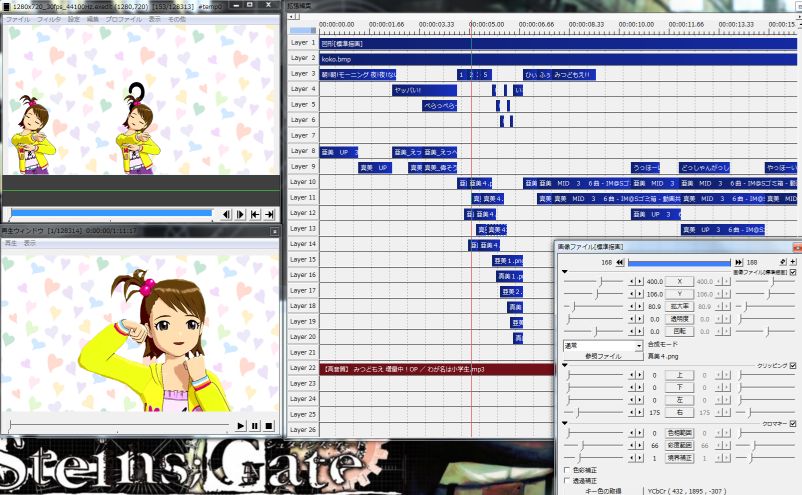Image resolution: width=802 pixels, height=495 pixels.
Task: Click timeline zoom scale gauge above Layer 1
Action: point(303,30)
